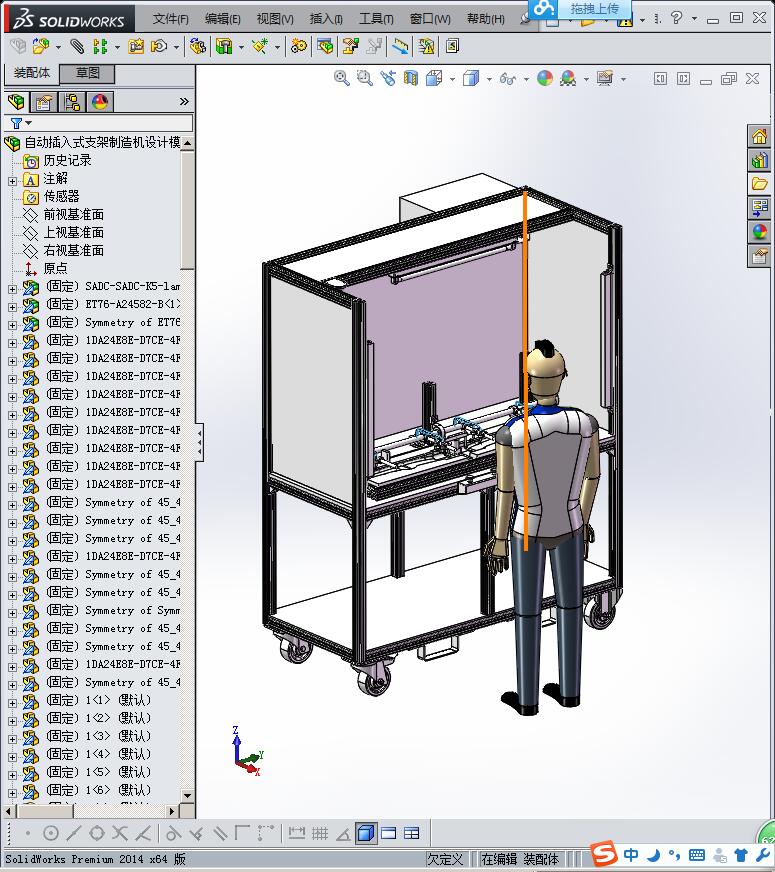Click the 欠定义 status text
This screenshot has height=872, width=775.
pos(445,859)
